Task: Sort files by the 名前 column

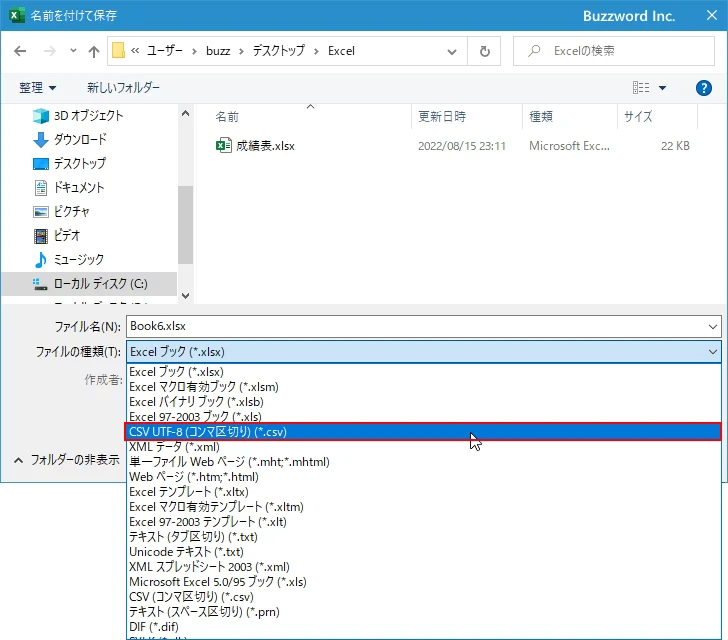Action: coord(227,117)
